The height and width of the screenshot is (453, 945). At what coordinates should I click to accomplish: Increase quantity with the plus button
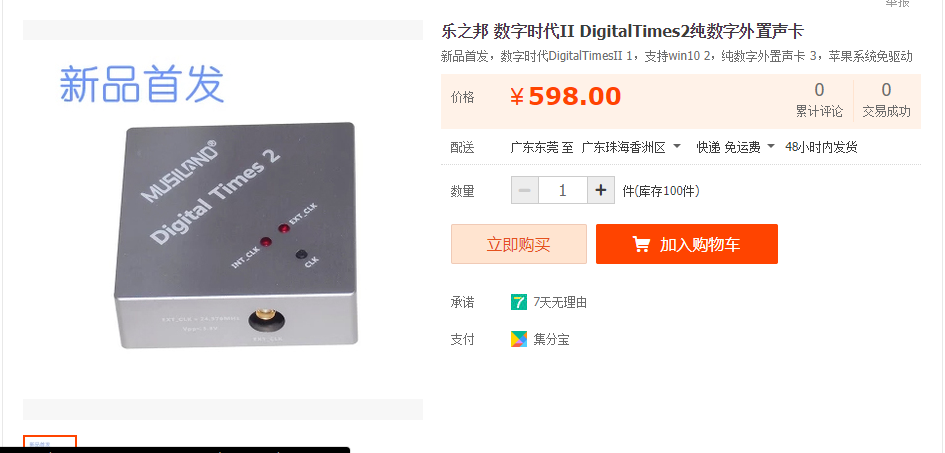[601, 190]
